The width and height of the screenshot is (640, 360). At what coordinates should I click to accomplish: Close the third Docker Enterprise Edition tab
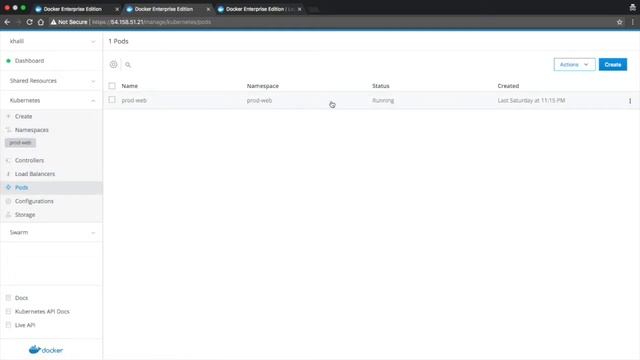pos(299,9)
